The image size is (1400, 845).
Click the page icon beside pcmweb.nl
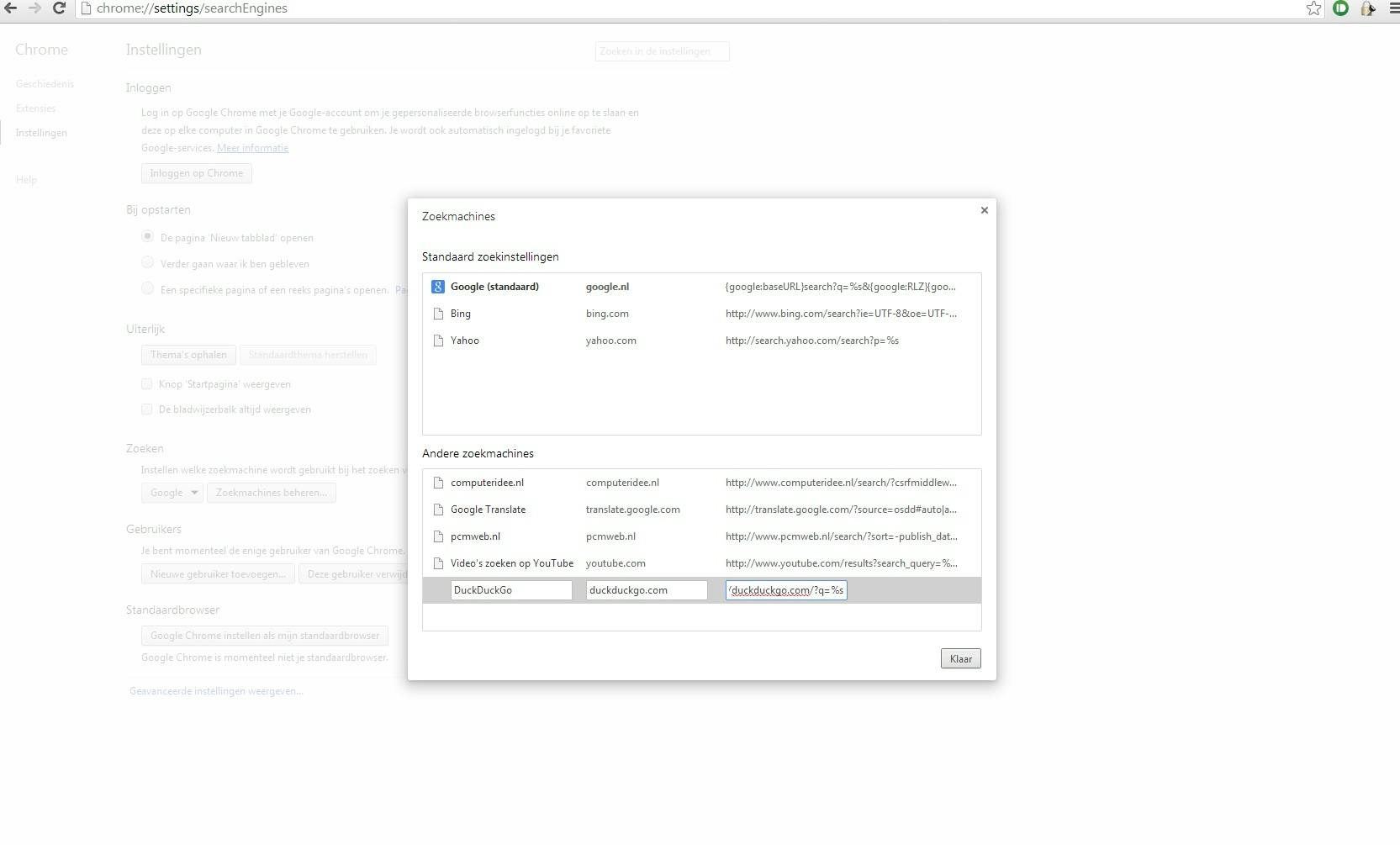[x=438, y=536]
